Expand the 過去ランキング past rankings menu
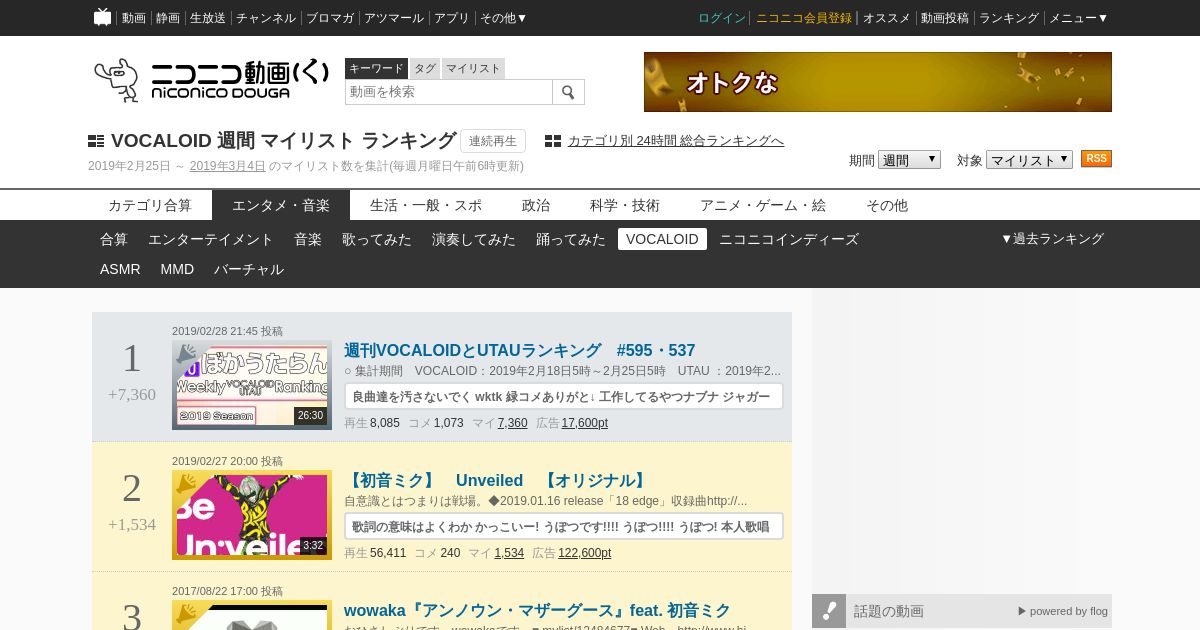This screenshot has height=630, width=1200. click(1052, 239)
